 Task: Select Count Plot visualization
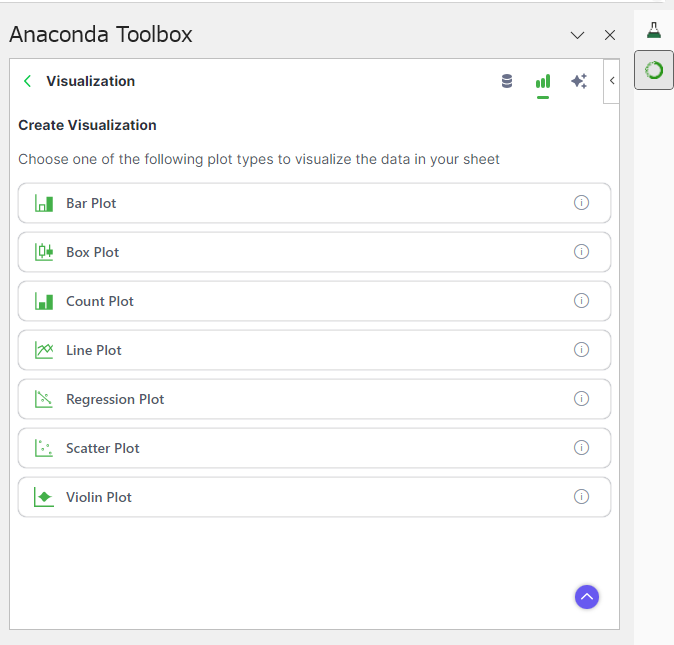click(x=314, y=301)
